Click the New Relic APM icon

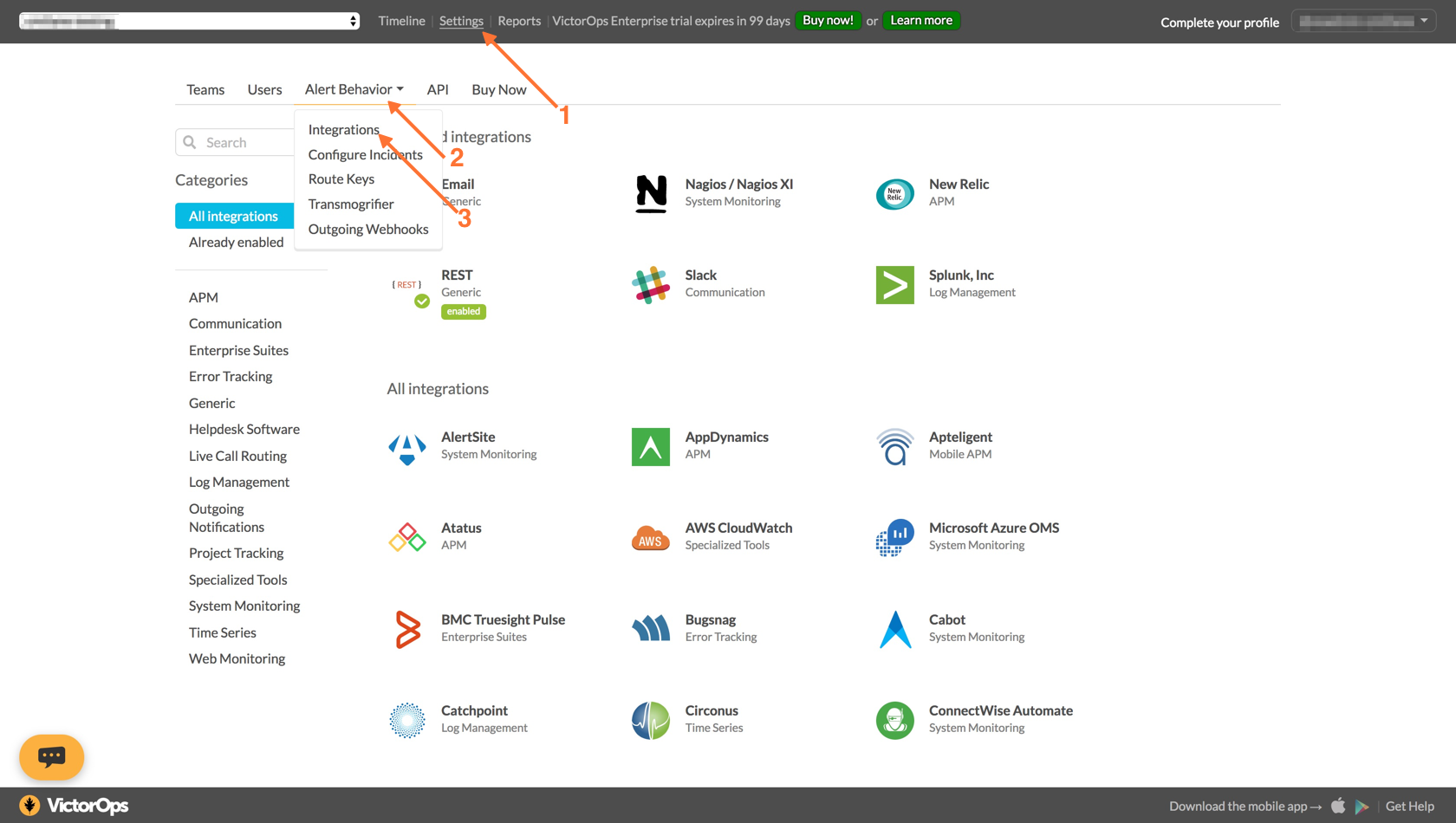pyautogui.click(x=894, y=193)
